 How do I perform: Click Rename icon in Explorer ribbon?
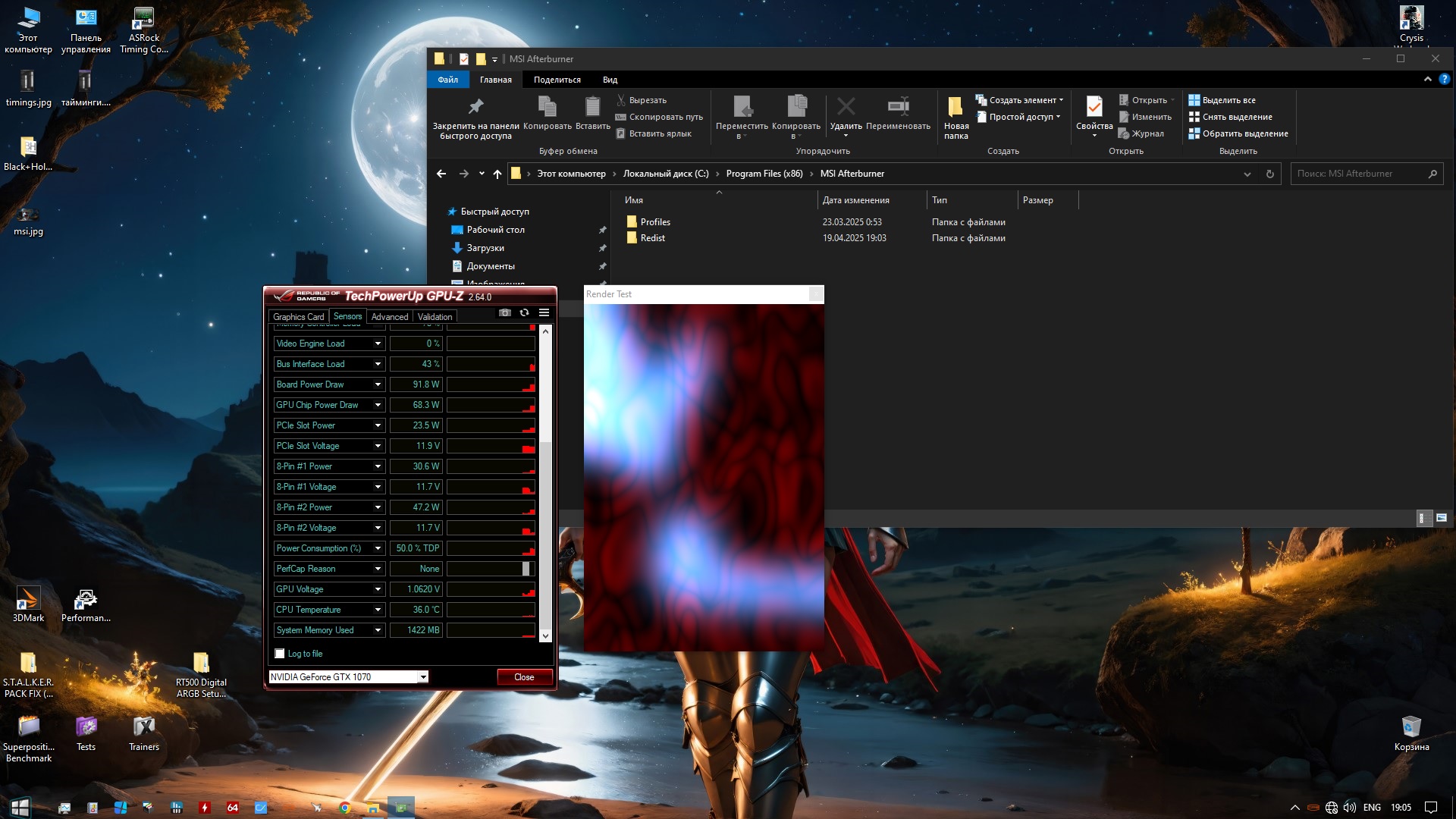point(898,106)
